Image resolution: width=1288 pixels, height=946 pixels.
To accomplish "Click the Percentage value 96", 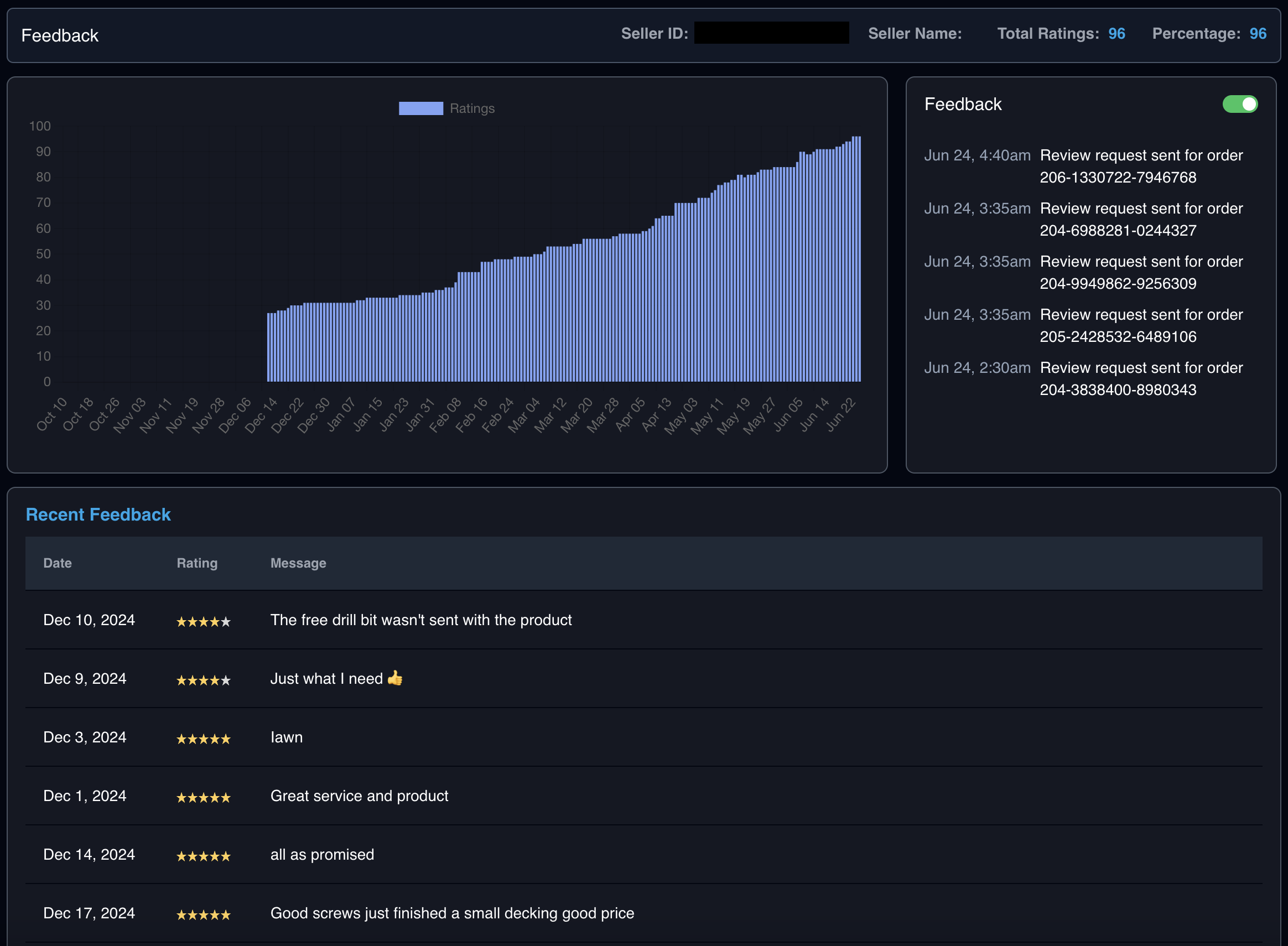I will (x=1258, y=34).
